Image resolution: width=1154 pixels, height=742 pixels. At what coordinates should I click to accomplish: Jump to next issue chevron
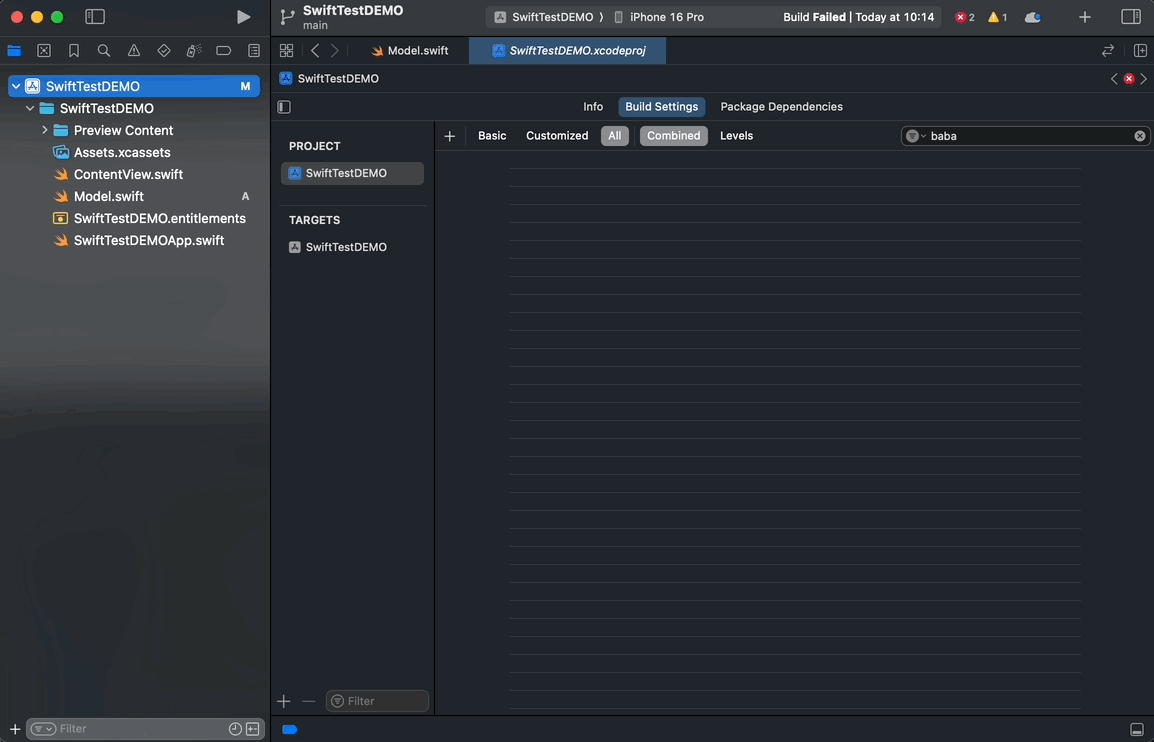pyautogui.click(x=1143, y=79)
